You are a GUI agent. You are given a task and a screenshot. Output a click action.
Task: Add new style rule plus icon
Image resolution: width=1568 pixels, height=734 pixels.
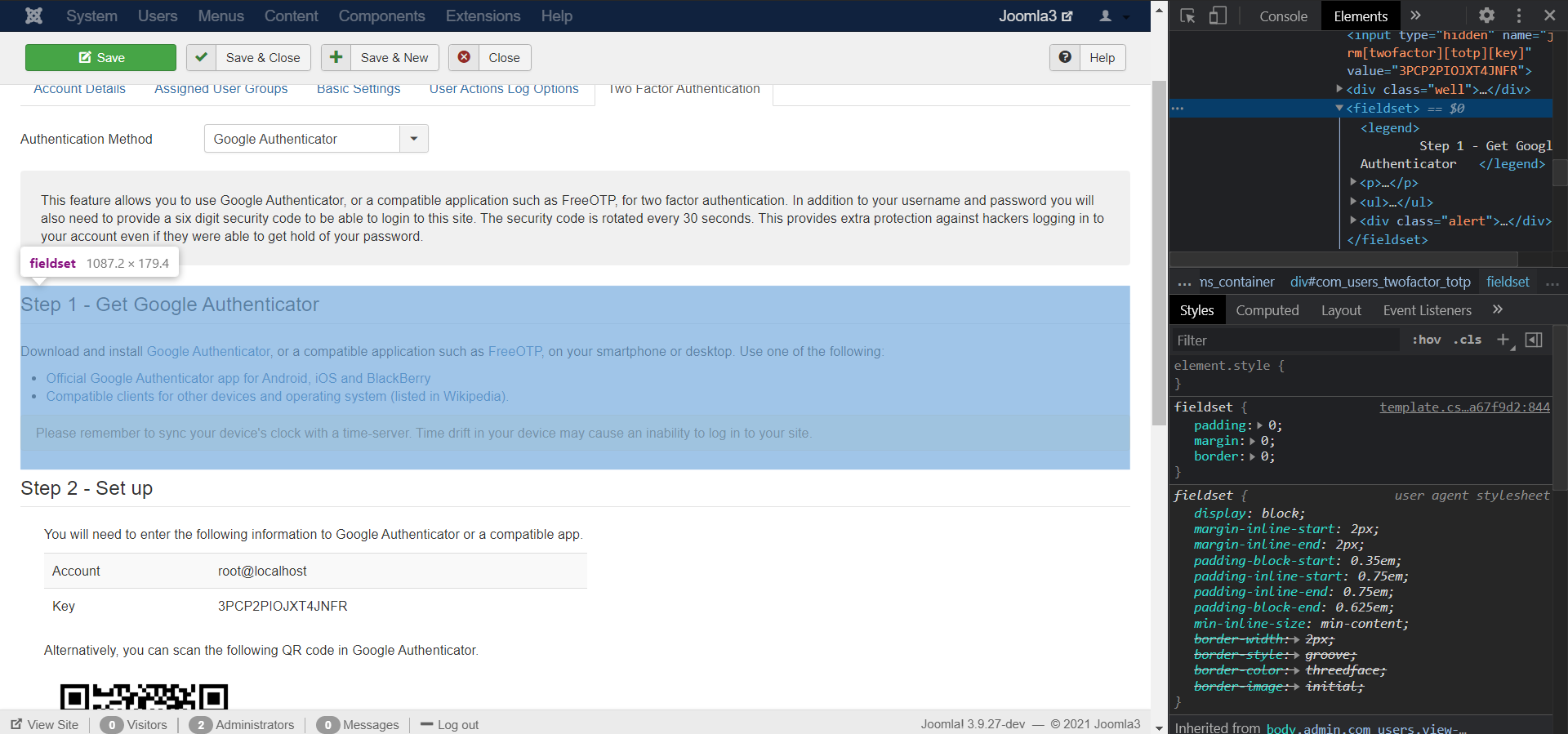pyautogui.click(x=1503, y=340)
